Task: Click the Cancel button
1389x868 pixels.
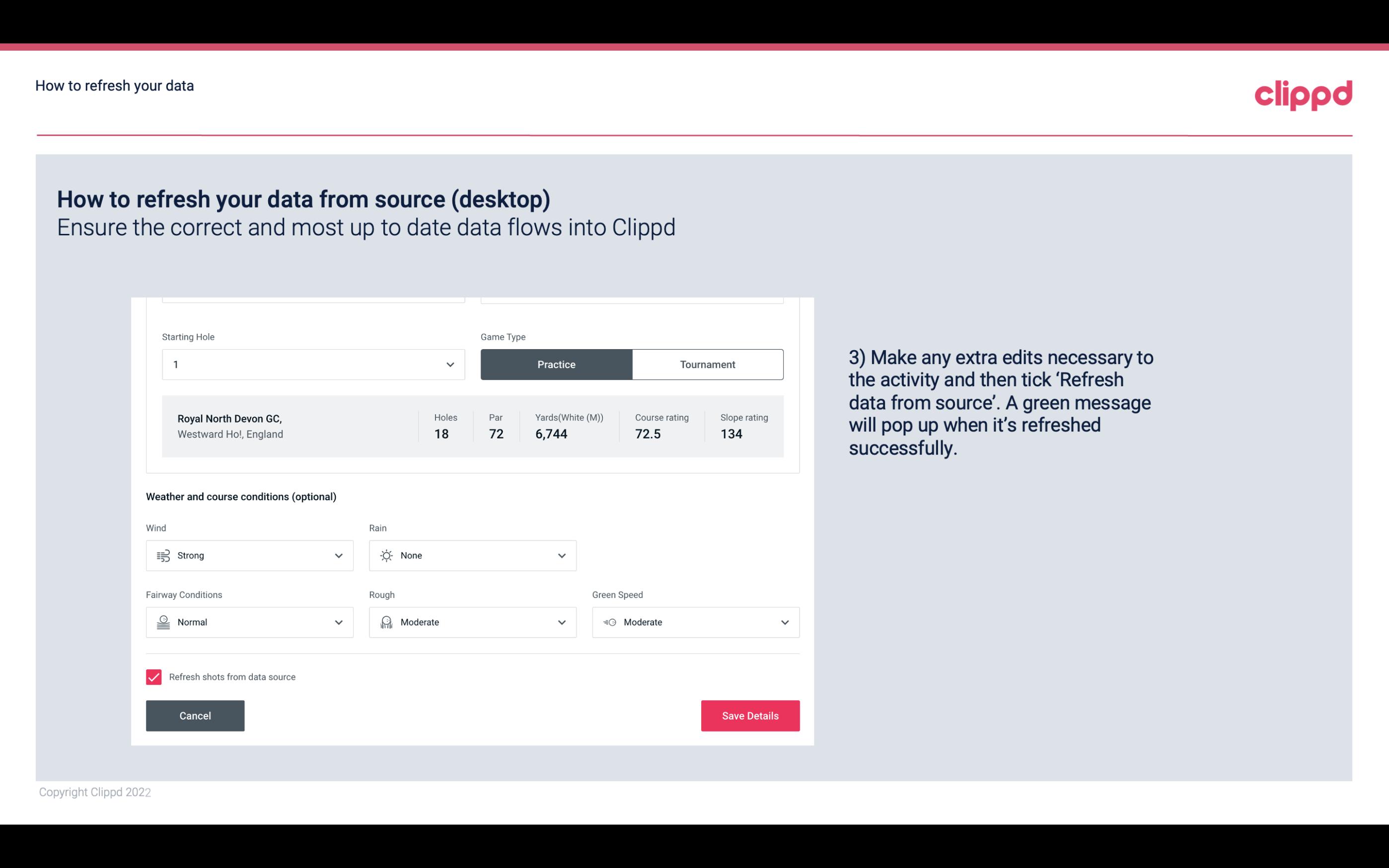Action: [x=195, y=715]
